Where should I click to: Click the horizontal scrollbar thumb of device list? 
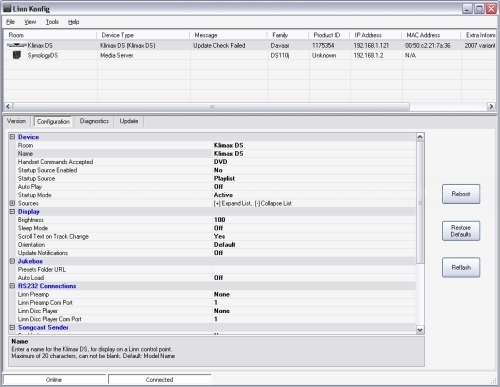click(x=211, y=106)
